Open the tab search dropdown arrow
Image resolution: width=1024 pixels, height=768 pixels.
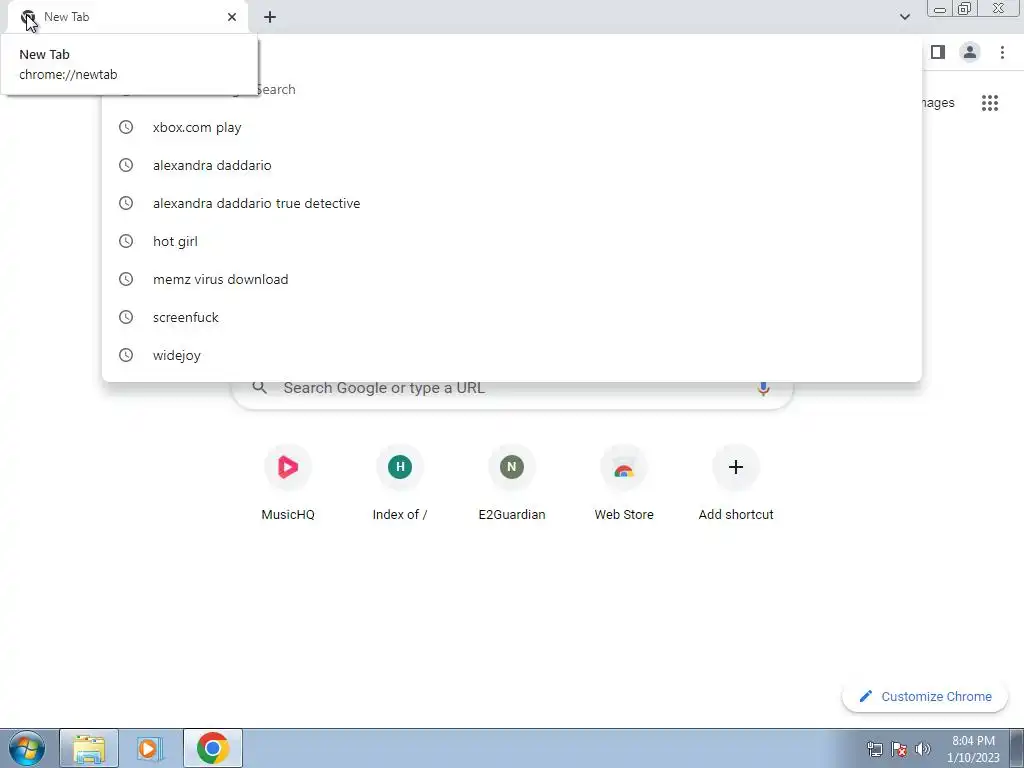click(x=904, y=17)
